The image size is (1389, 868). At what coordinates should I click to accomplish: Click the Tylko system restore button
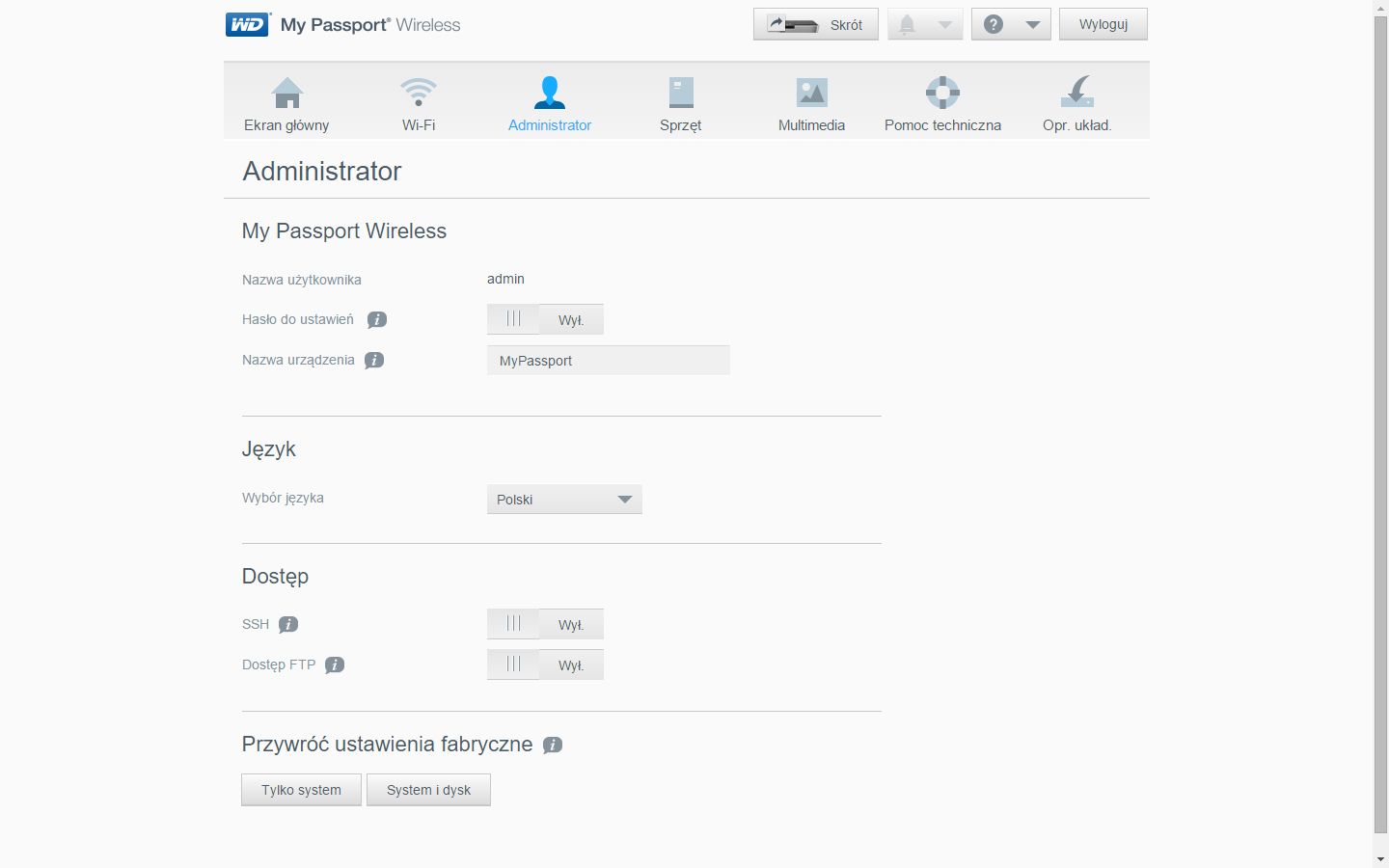tap(301, 790)
